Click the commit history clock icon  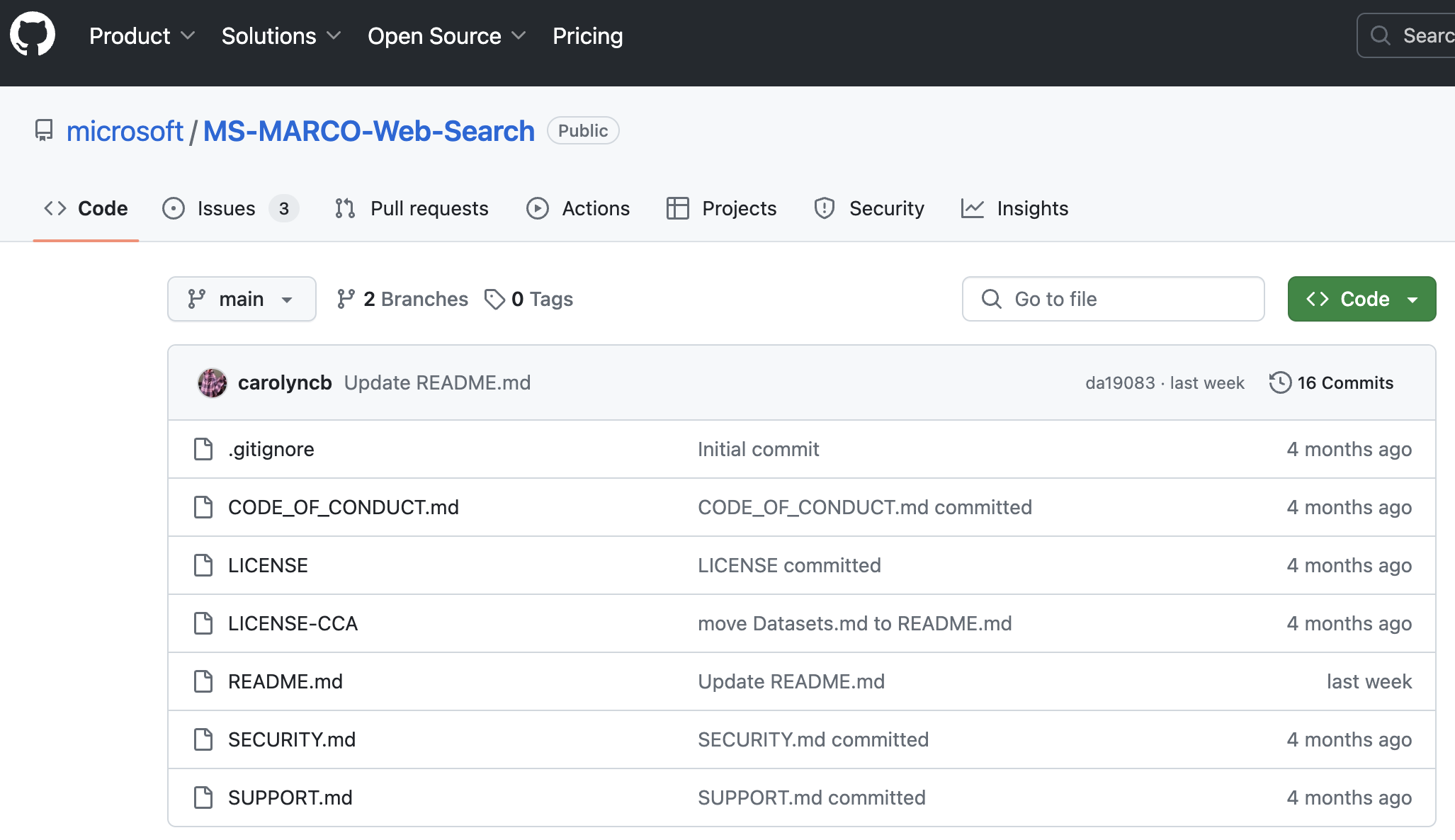tap(1281, 382)
